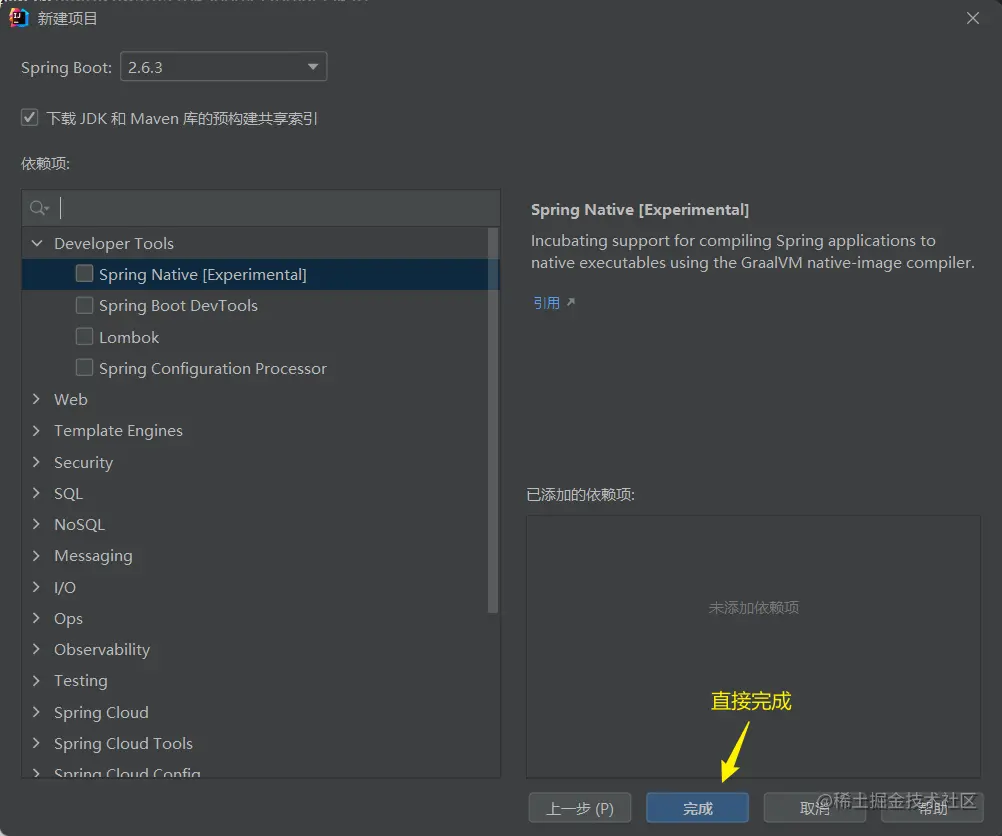Screen dimensions: 1002x836
Task: Select the Spring Cloud tree label
Action: point(102,712)
